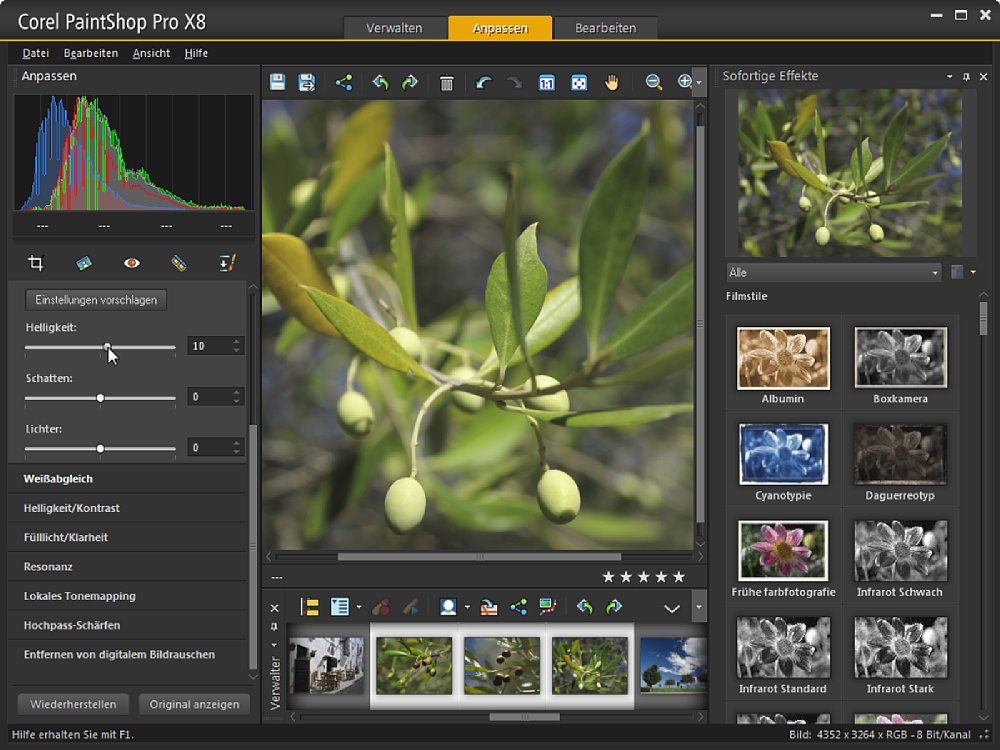Open the Datei menu
This screenshot has width=1000, height=750.
click(x=36, y=53)
